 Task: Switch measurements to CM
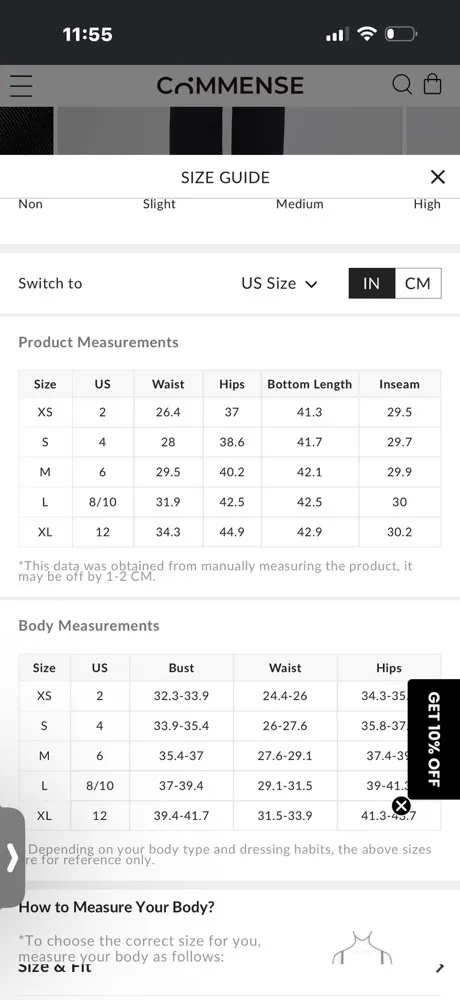418,283
